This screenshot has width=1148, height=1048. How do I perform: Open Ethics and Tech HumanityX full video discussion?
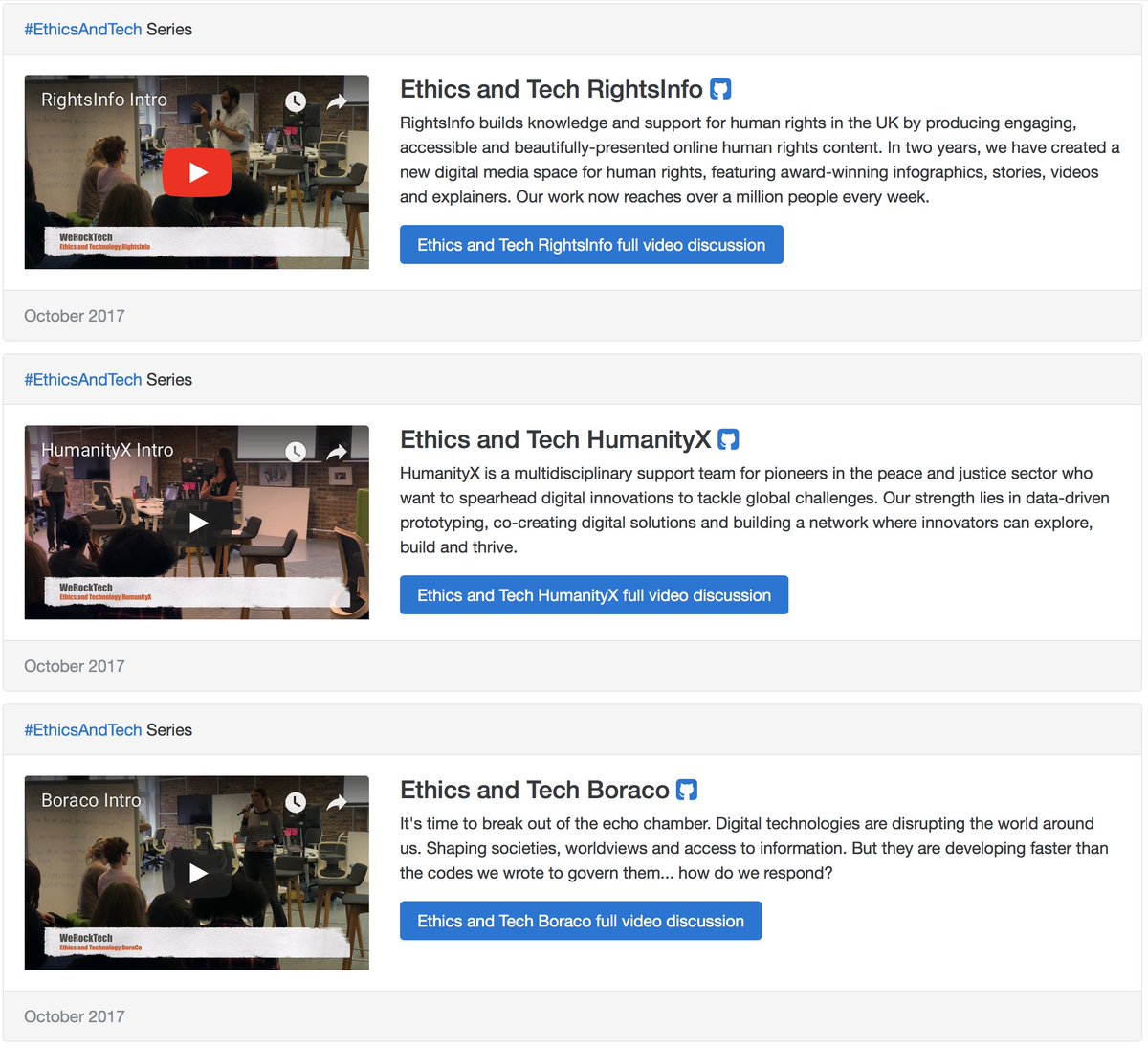594,595
